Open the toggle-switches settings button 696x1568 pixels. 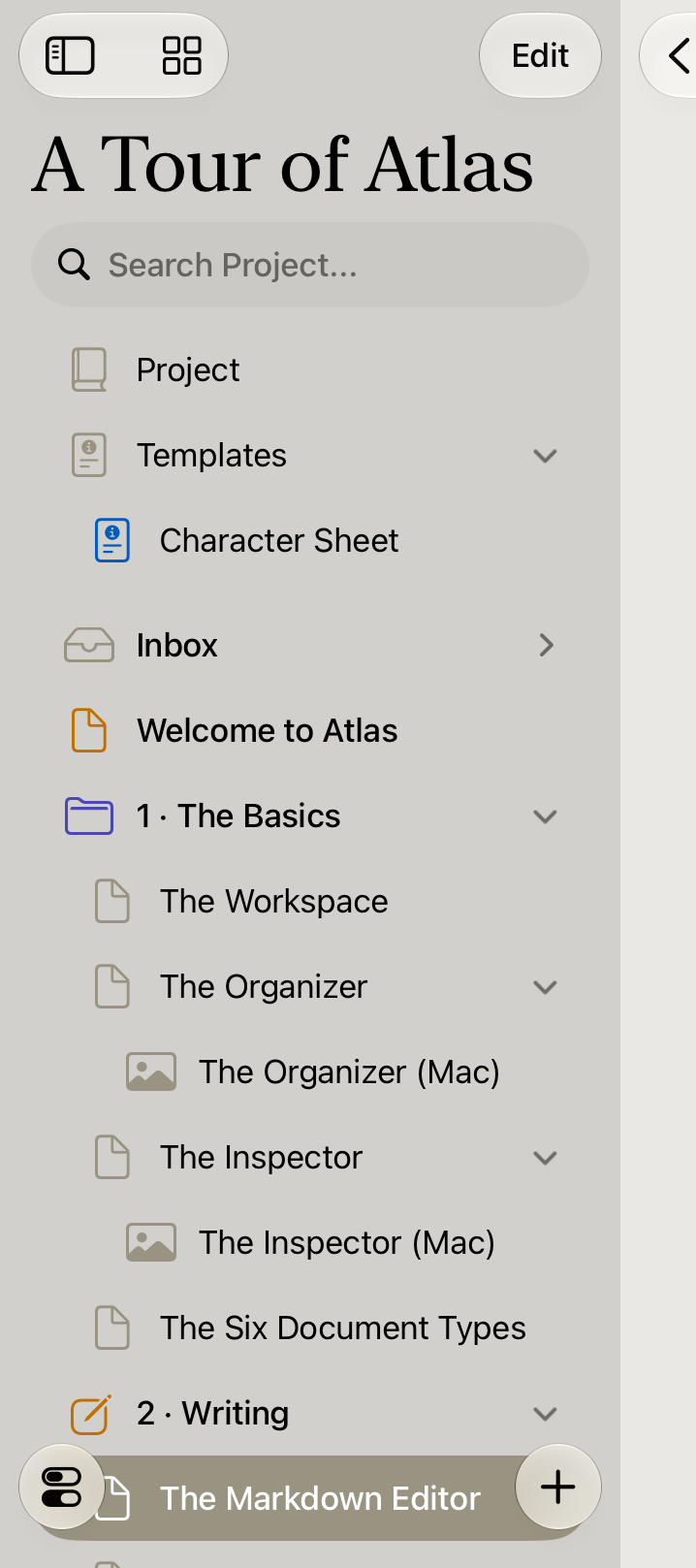point(62,1487)
